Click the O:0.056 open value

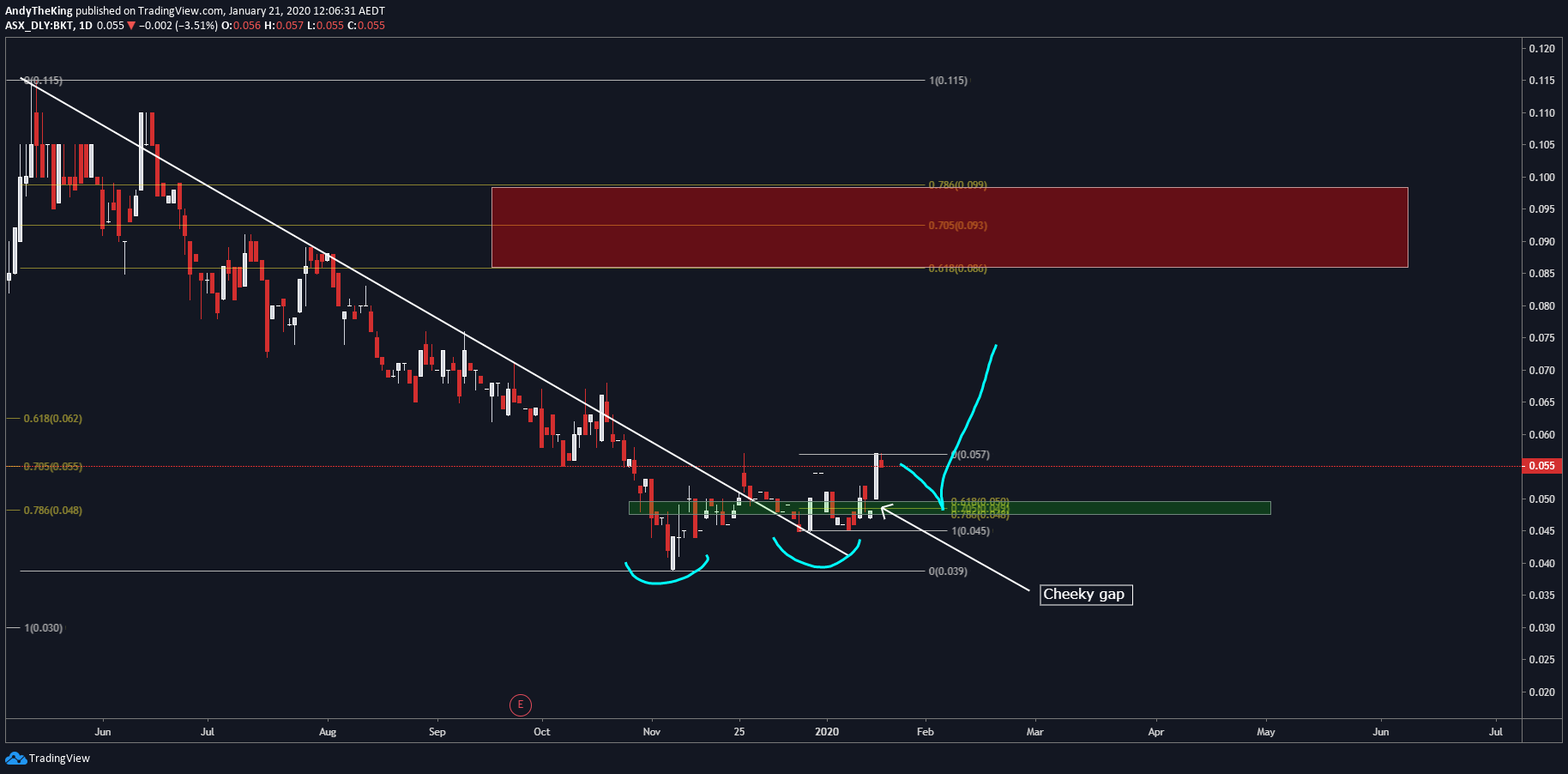point(241,26)
